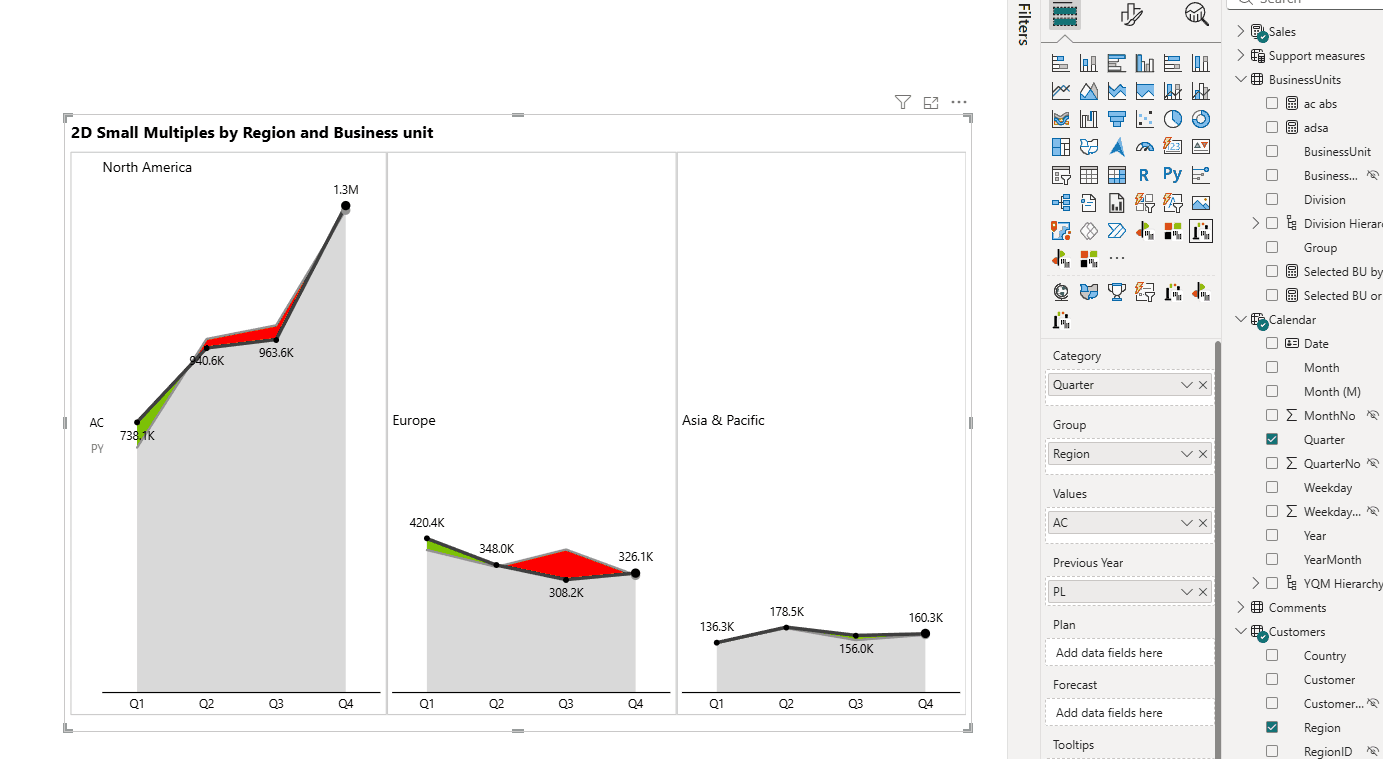
Task: Uncheck the Quarter field checkbox
Action: (1272, 439)
